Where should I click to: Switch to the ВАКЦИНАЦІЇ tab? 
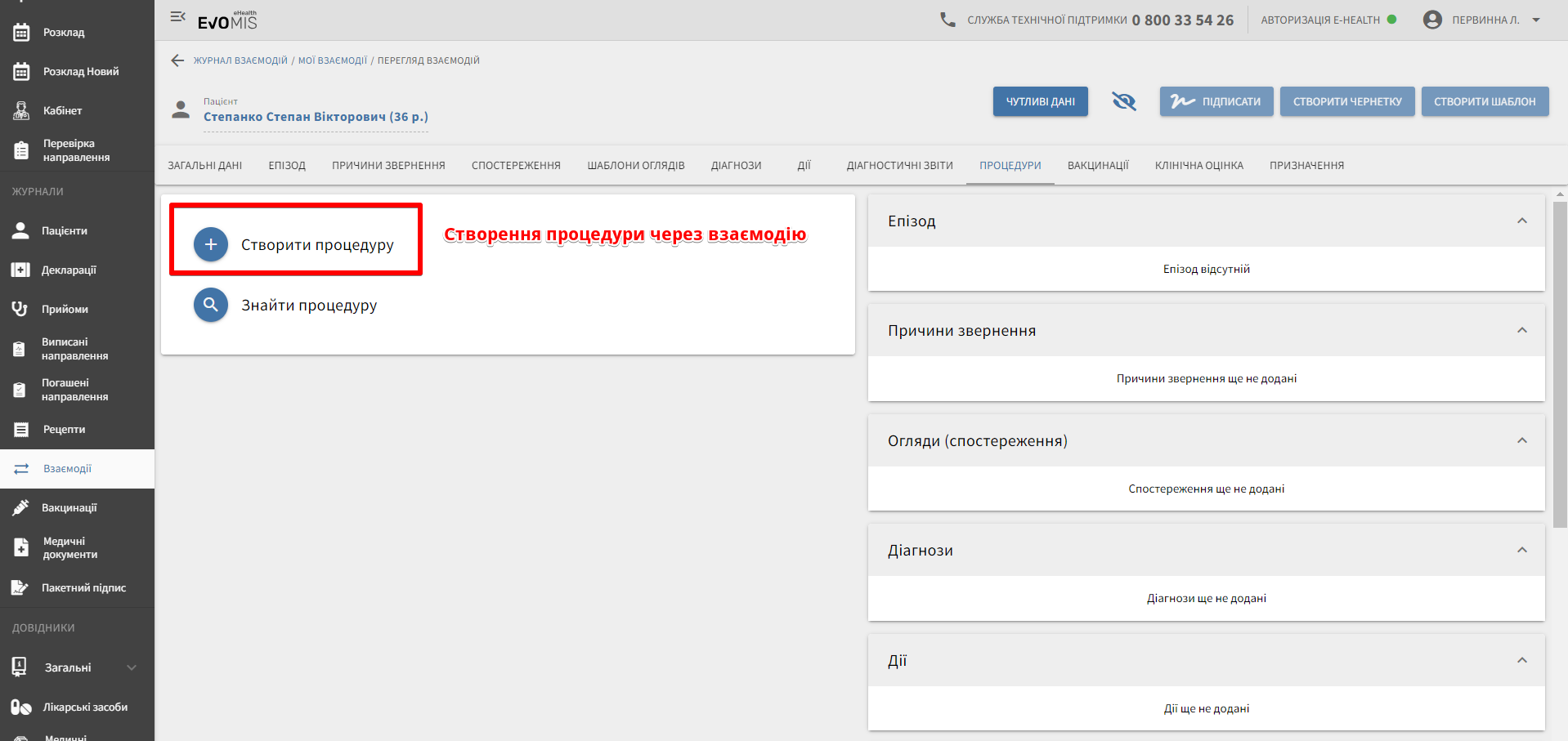[x=1098, y=165]
